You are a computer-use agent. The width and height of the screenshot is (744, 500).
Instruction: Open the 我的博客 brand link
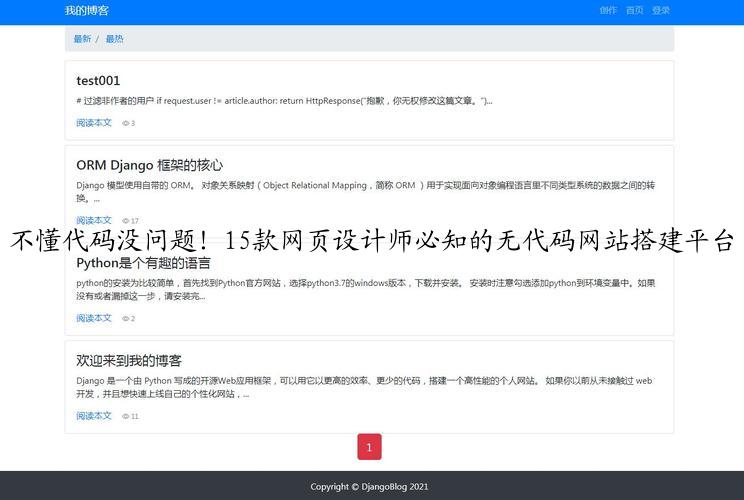(x=87, y=10)
